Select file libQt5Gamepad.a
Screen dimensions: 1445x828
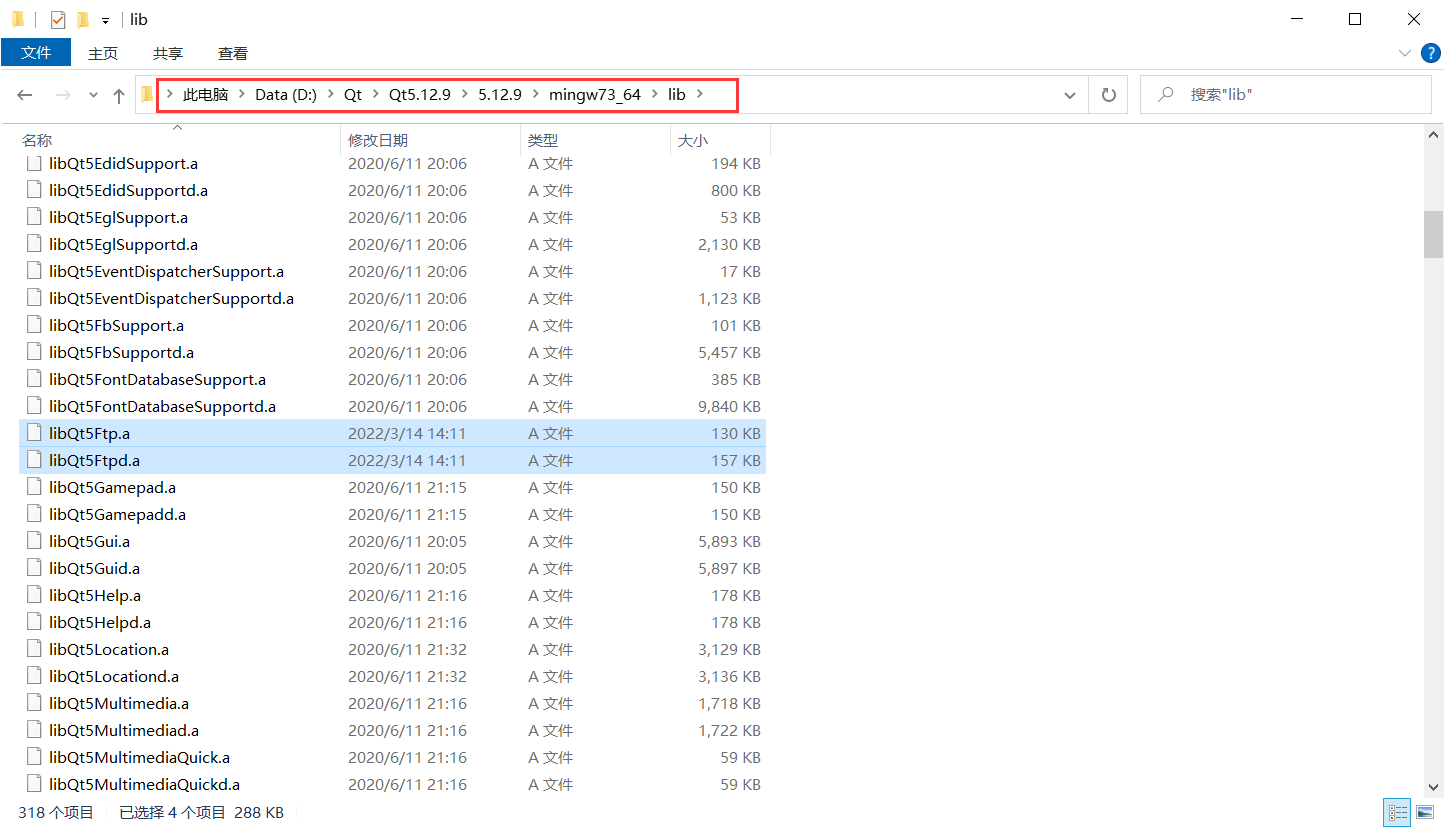[x=392, y=487]
